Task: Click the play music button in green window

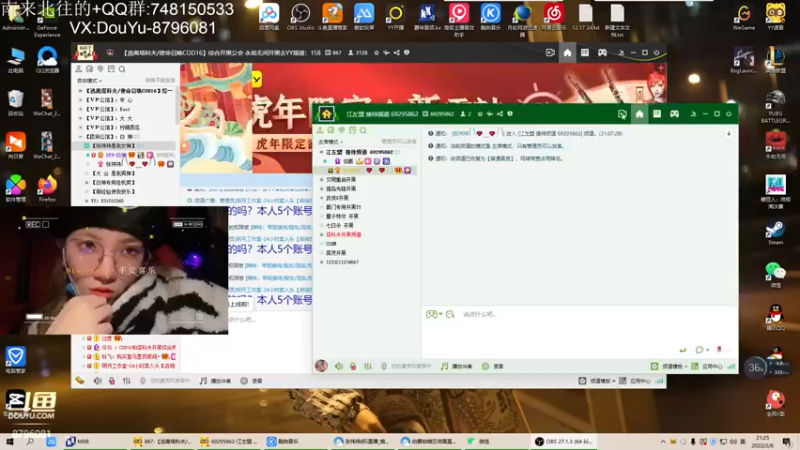Action: coord(457,366)
